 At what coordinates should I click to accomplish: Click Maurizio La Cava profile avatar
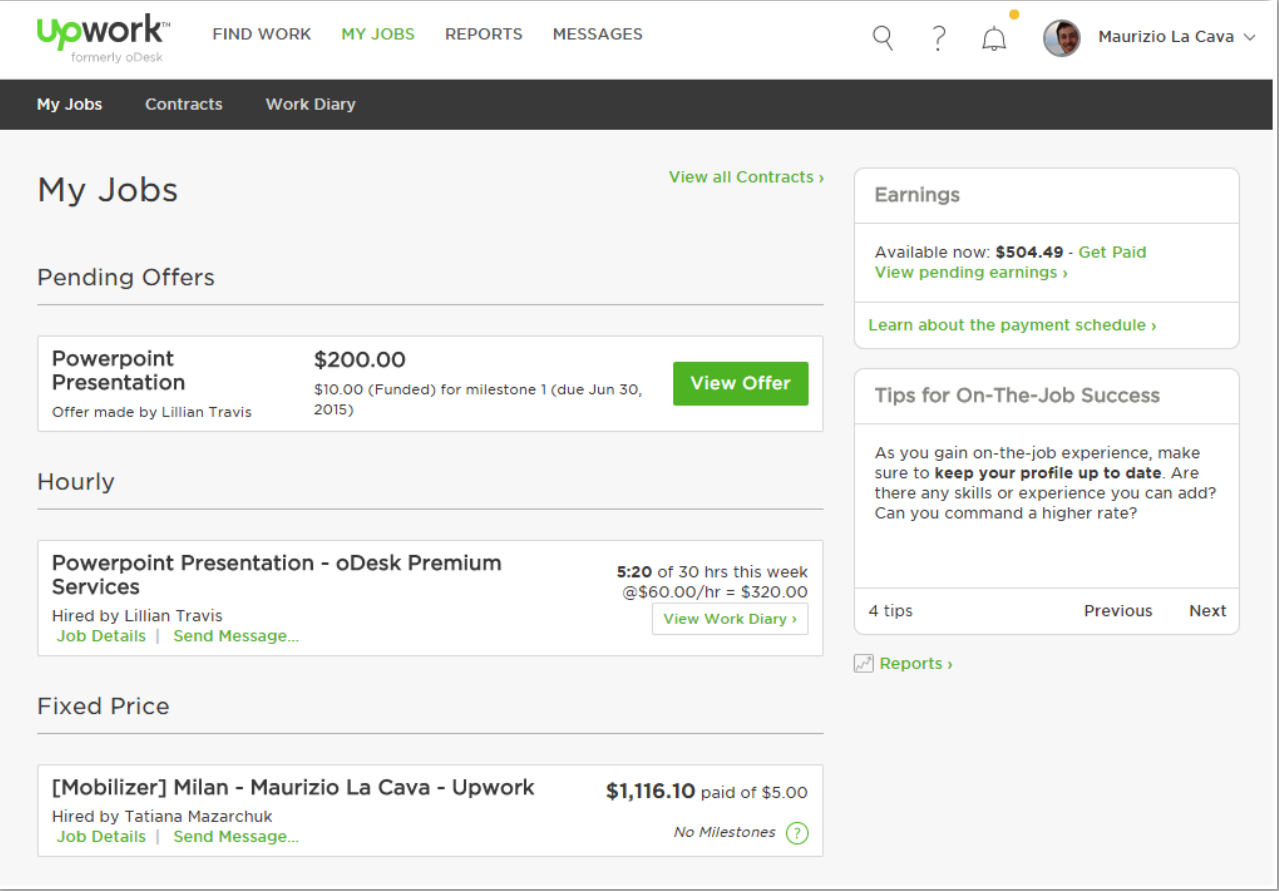pos(1062,38)
